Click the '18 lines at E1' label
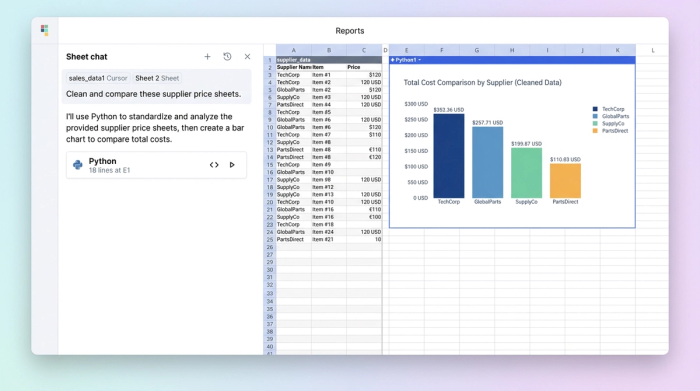 pyautogui.click(x=109, y=170)
